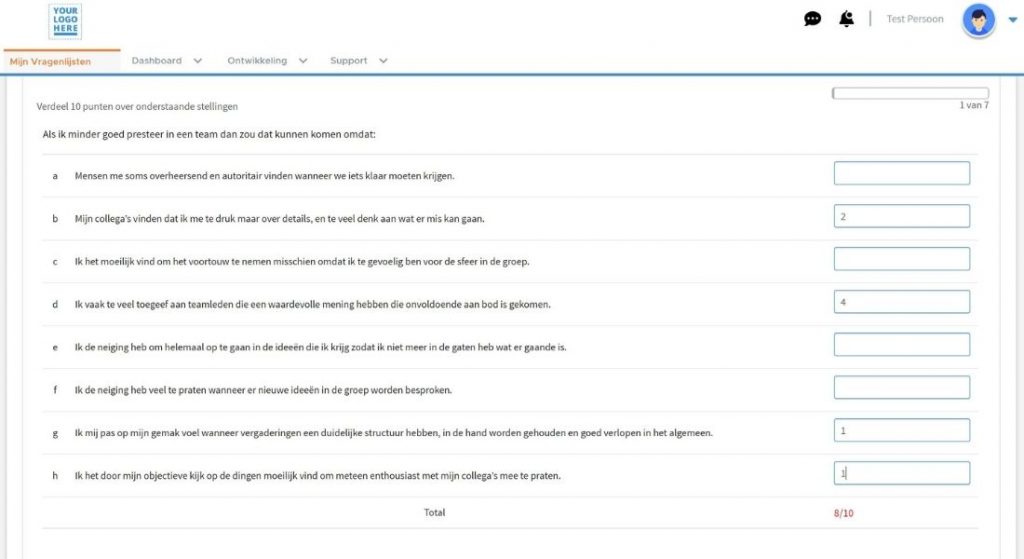Expand the Ontwikkeling menu
Viewport: 1024px width, 559px height.
(x=267, y=61)
